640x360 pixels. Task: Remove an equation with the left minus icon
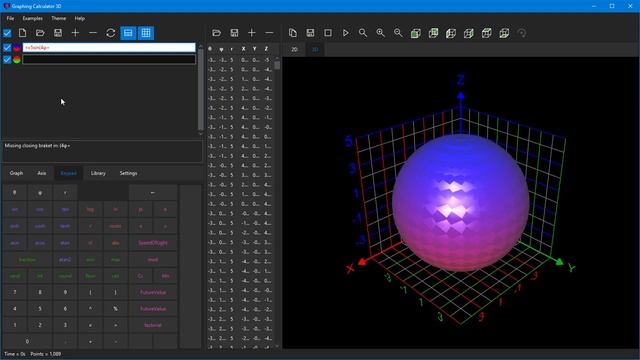[93, 33]
